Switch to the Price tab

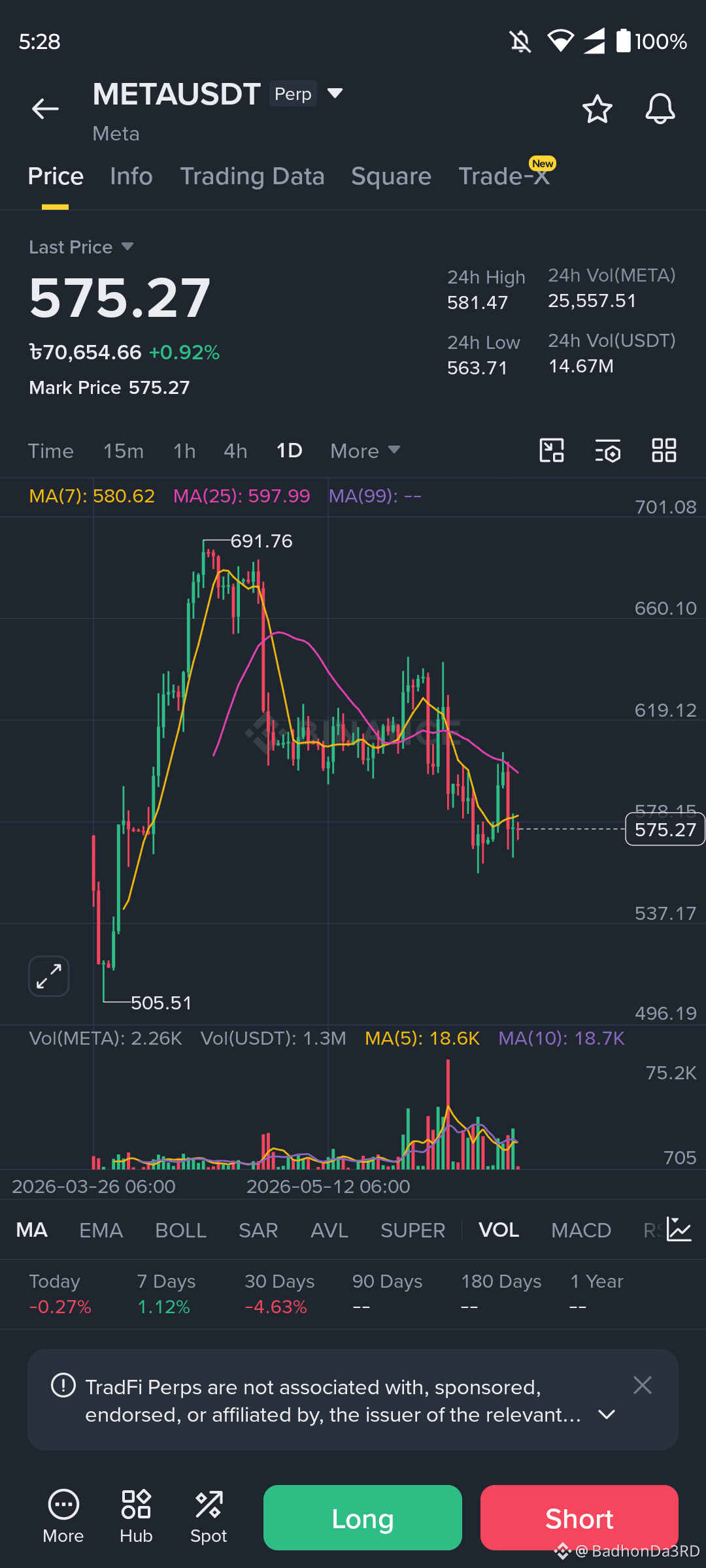(56, 176)
